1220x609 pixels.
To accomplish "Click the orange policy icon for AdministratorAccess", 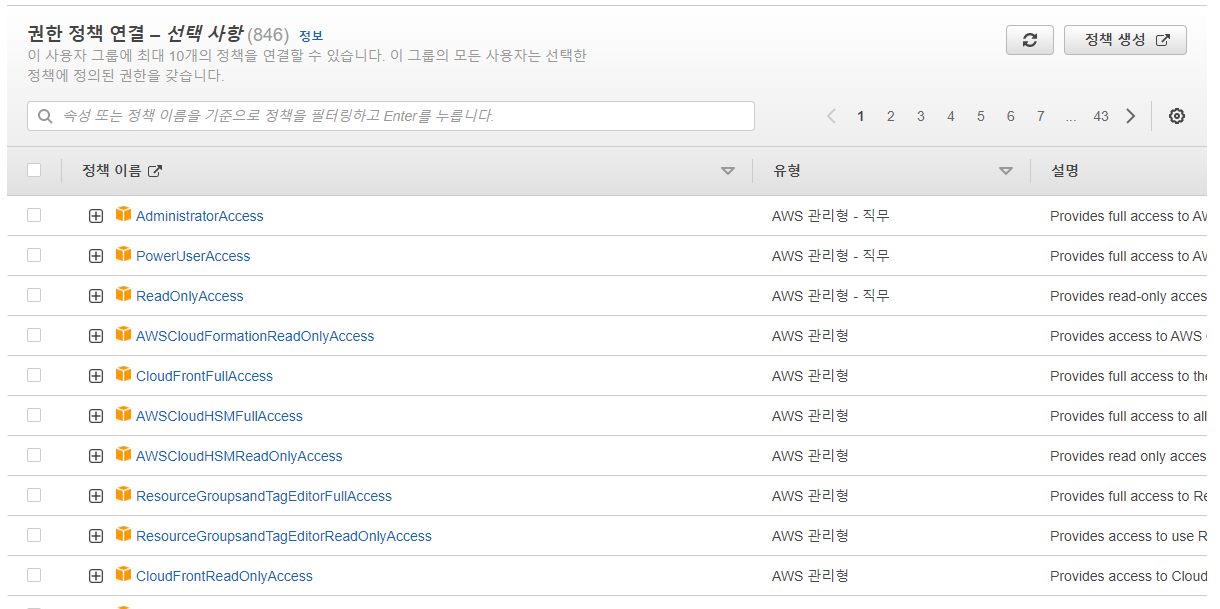I will click(123, 214).
